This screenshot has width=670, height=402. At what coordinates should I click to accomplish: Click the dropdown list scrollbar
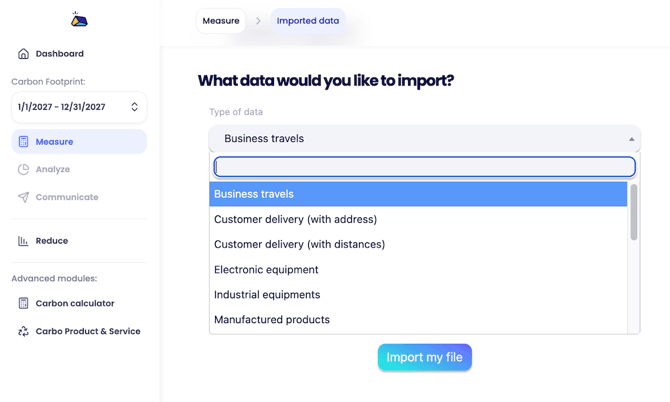pos(634,213)
